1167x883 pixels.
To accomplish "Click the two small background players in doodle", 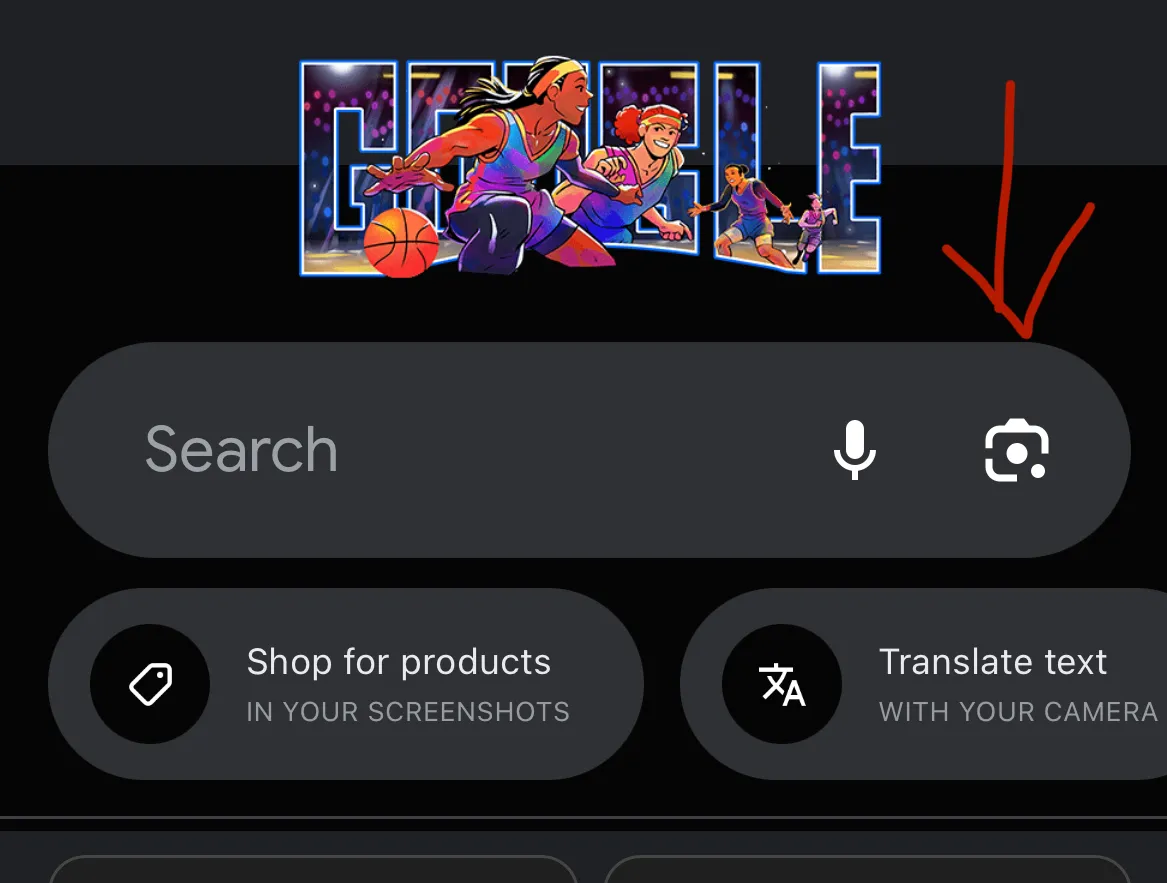I will (767, 214).
